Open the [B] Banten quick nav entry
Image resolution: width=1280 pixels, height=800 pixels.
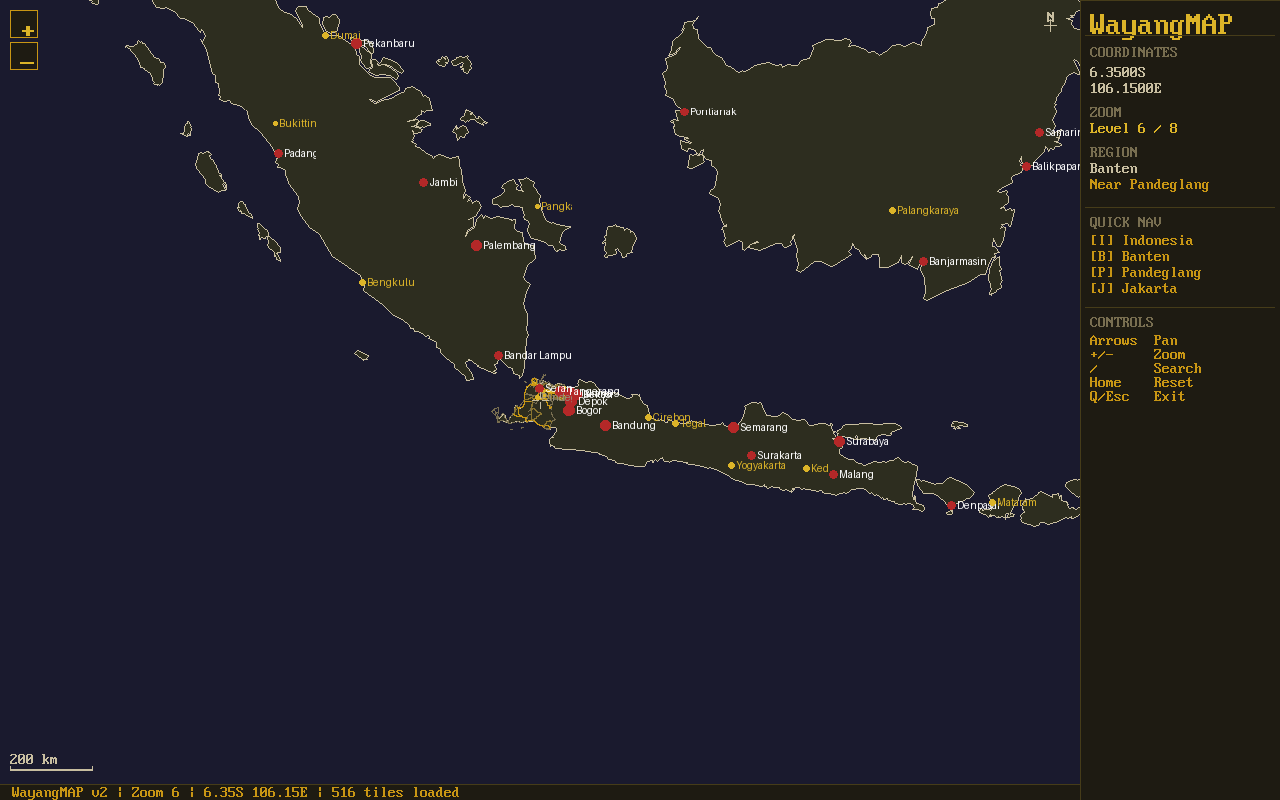(x=1129, y=256)
